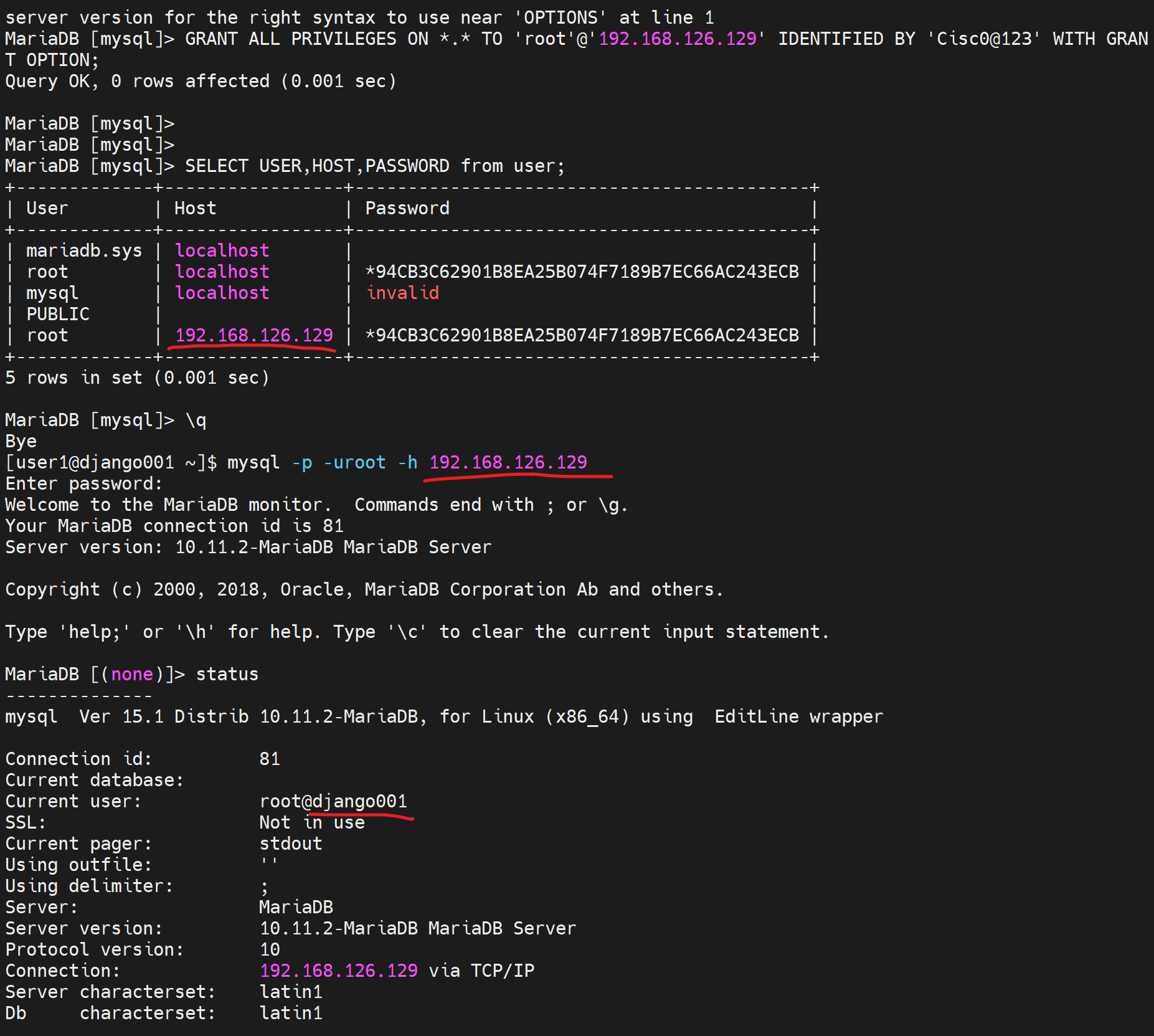Click the red 'invalid' password value
Image resolution: width=1154 pixels, height=1036 pixels.
pos(402,293)
